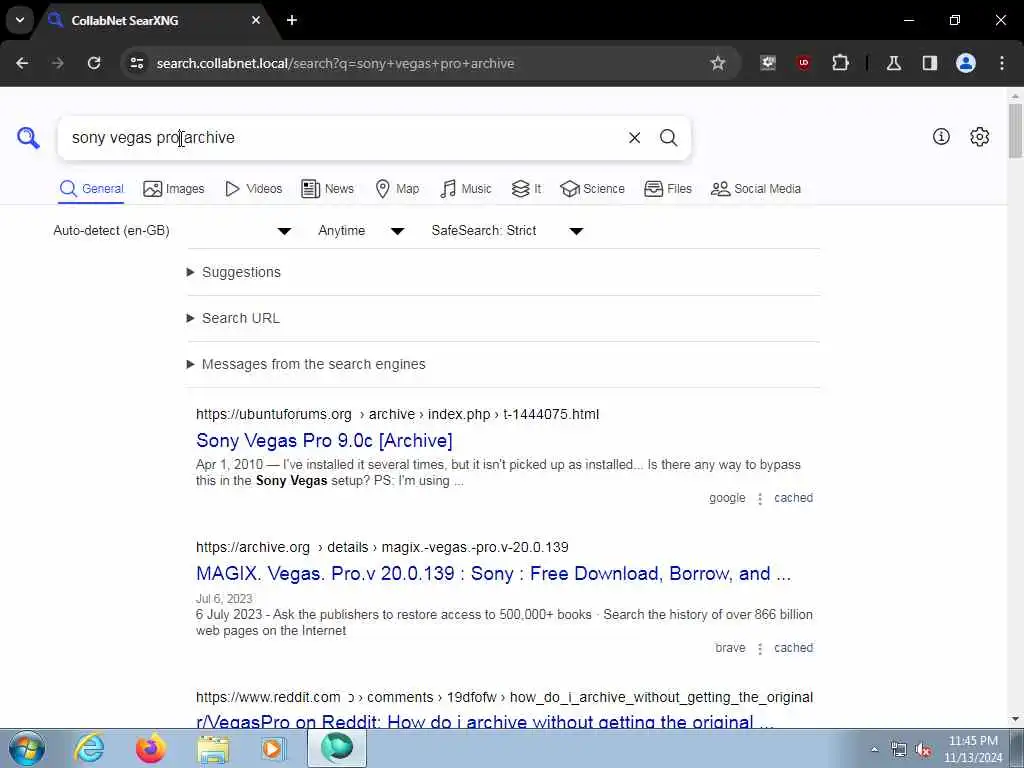This screenshot has width=1024, height=768.
Task: Open the Anytime time range dropdown
Action: pyautogui.click(x=361, y=231)
